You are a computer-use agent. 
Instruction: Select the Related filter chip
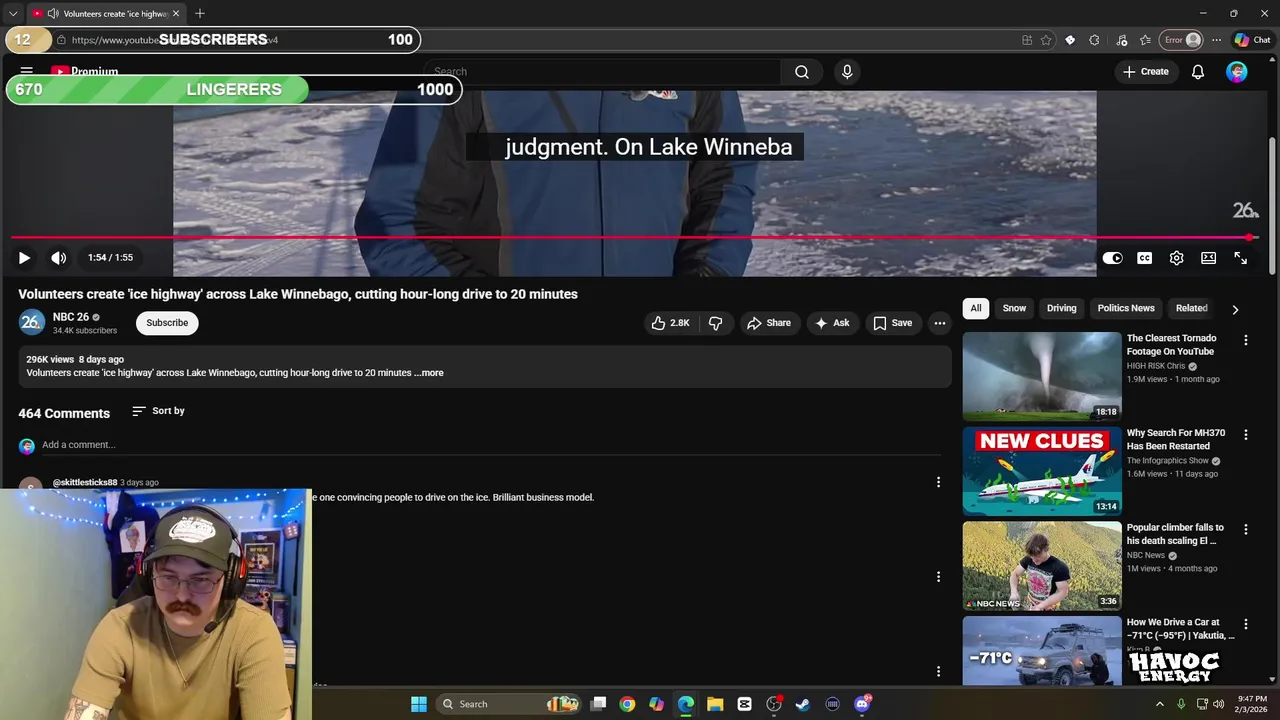pyautogui.click(x=1191, y=308)
